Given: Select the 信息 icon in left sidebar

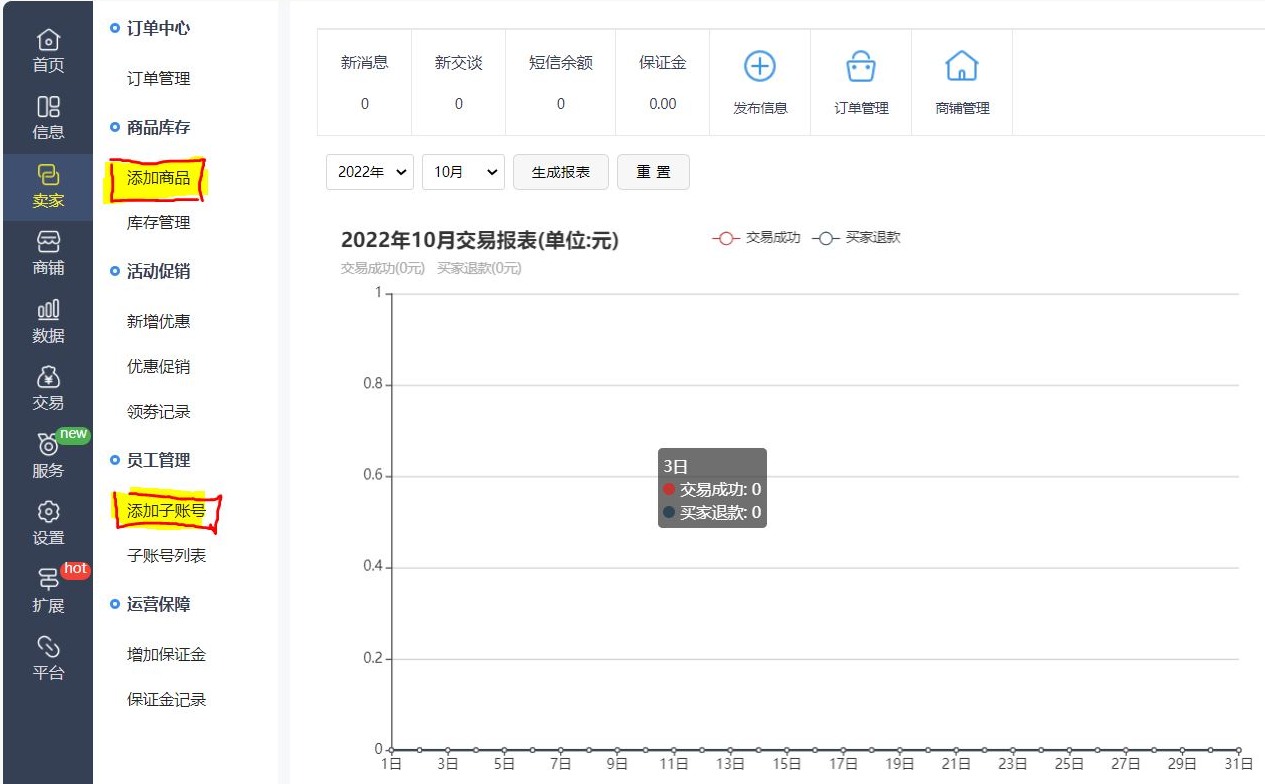Looking at the screenshot, I should coord(48,107).
